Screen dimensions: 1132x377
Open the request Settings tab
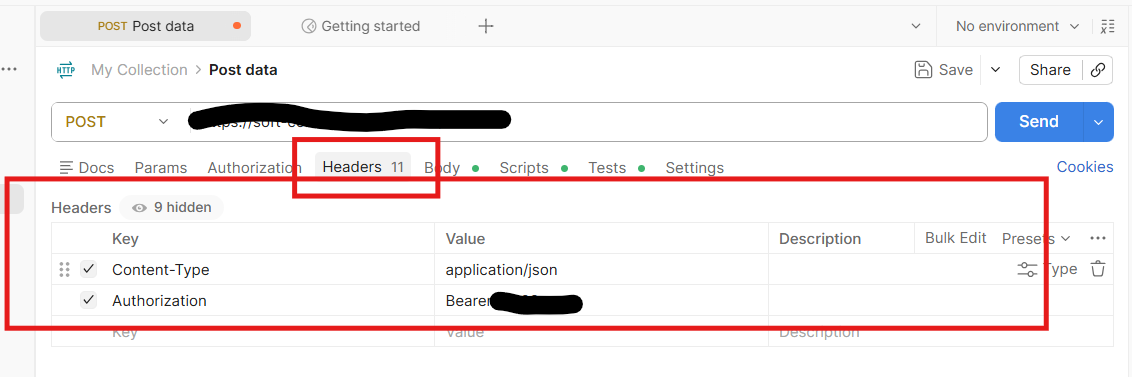pos(695,168)
